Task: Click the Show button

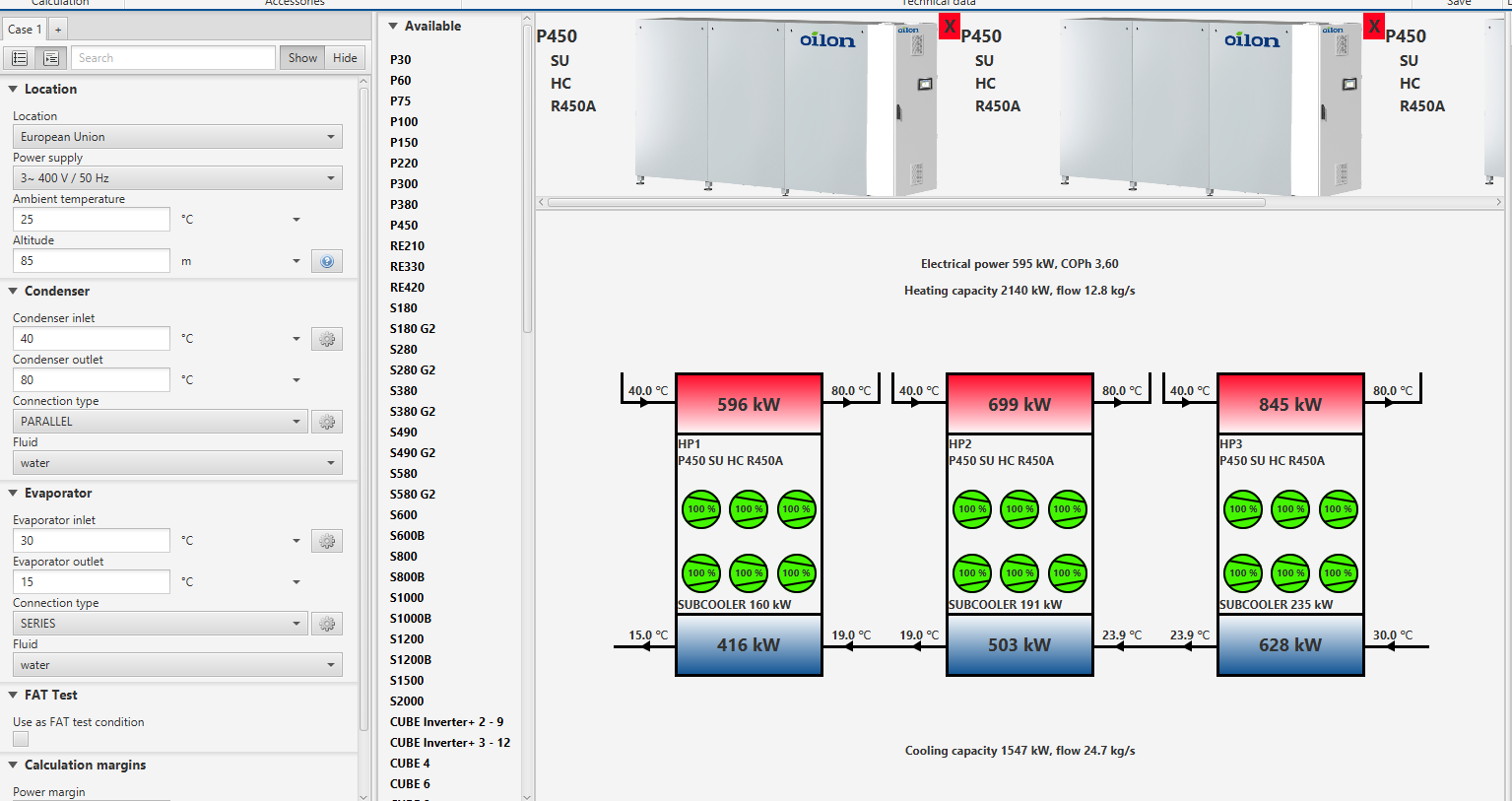Action: (x=302, y=58)
